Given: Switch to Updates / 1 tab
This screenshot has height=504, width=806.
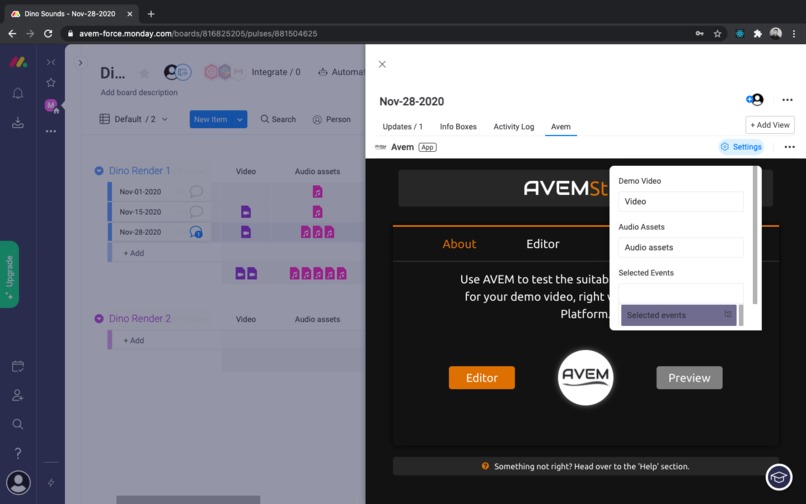Looking at the screenshot, I should tap(402, 127).
